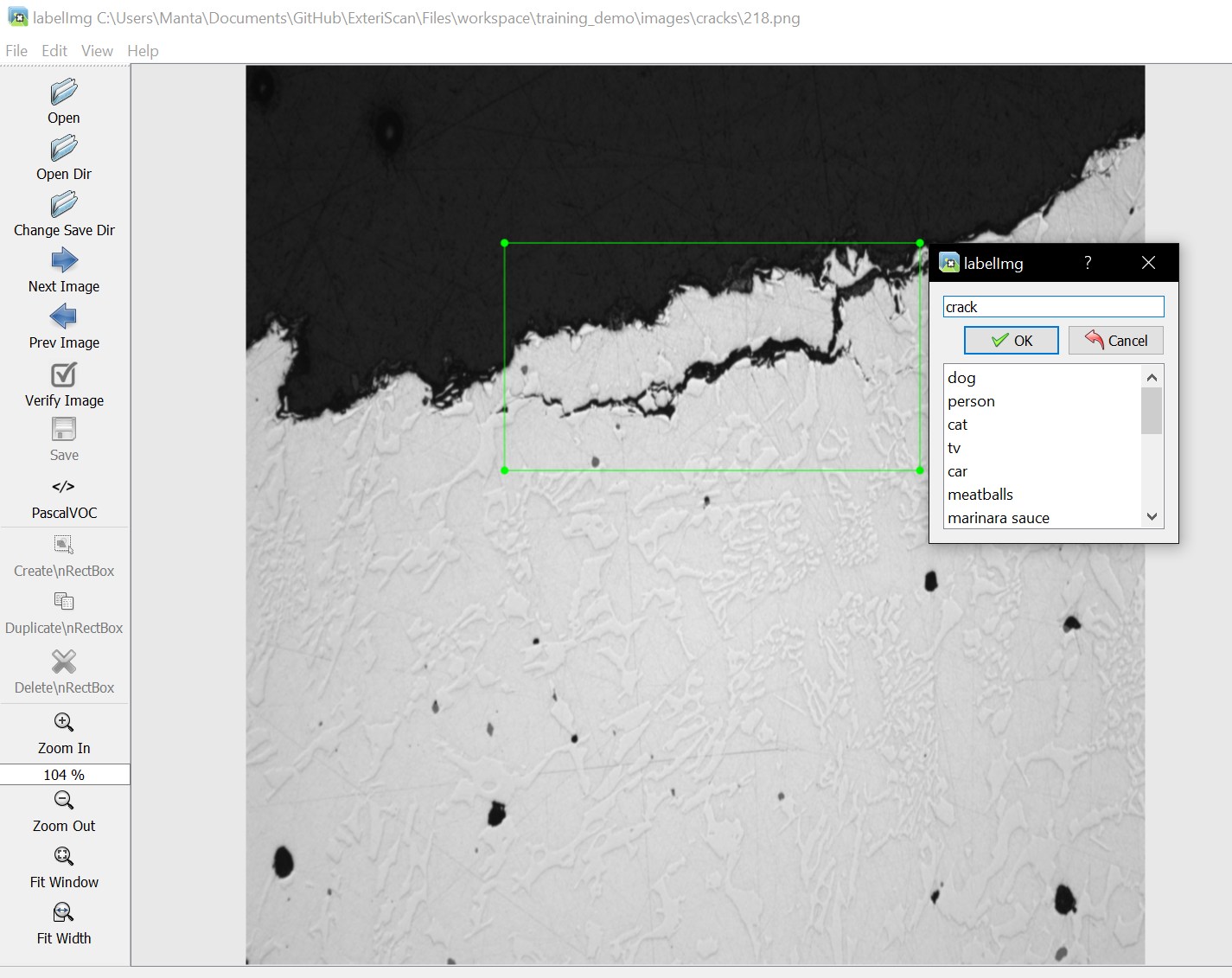Click Zoom Out magnifier icon
This screenshot has width=1232, height=978.
coord(64,800)
